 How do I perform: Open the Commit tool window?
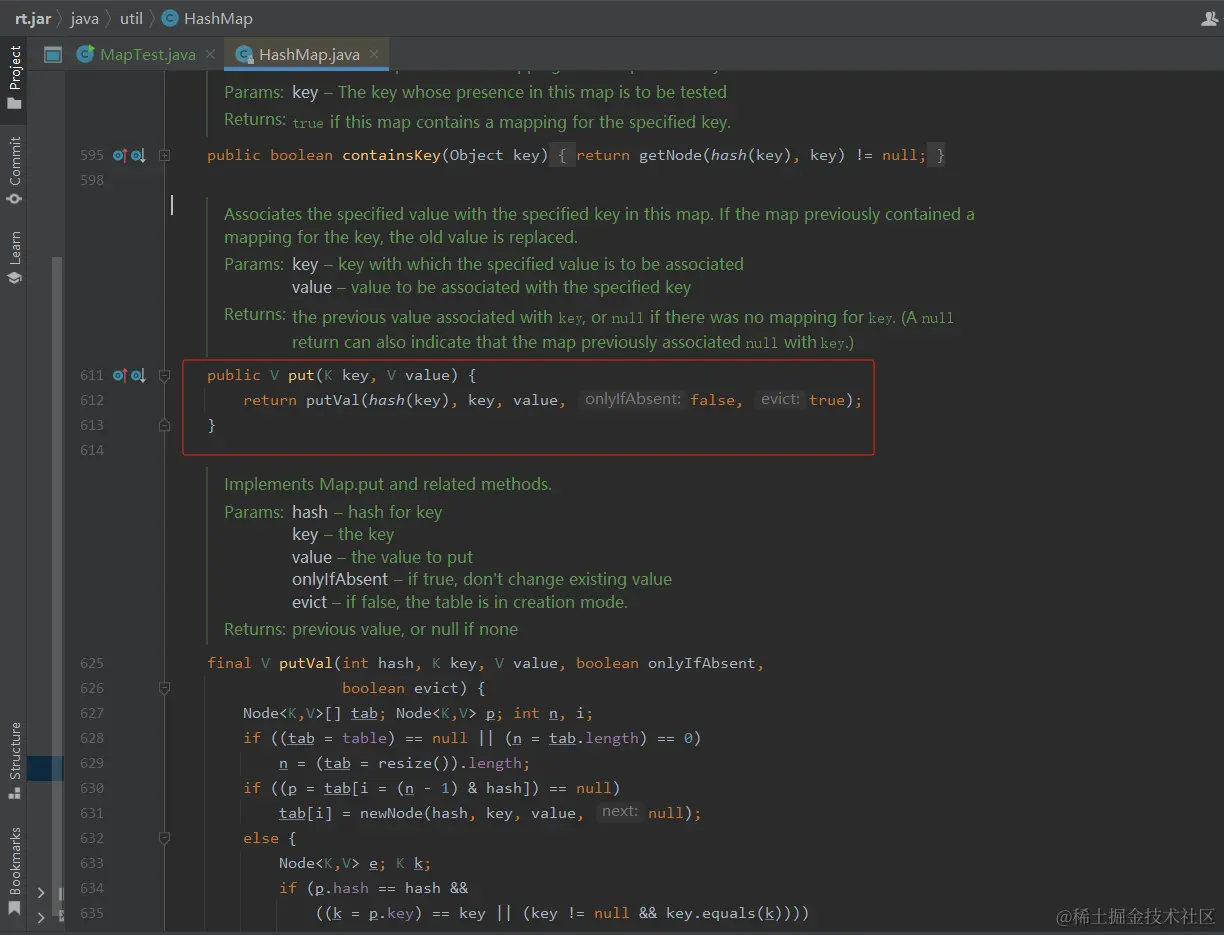[14, 171]
